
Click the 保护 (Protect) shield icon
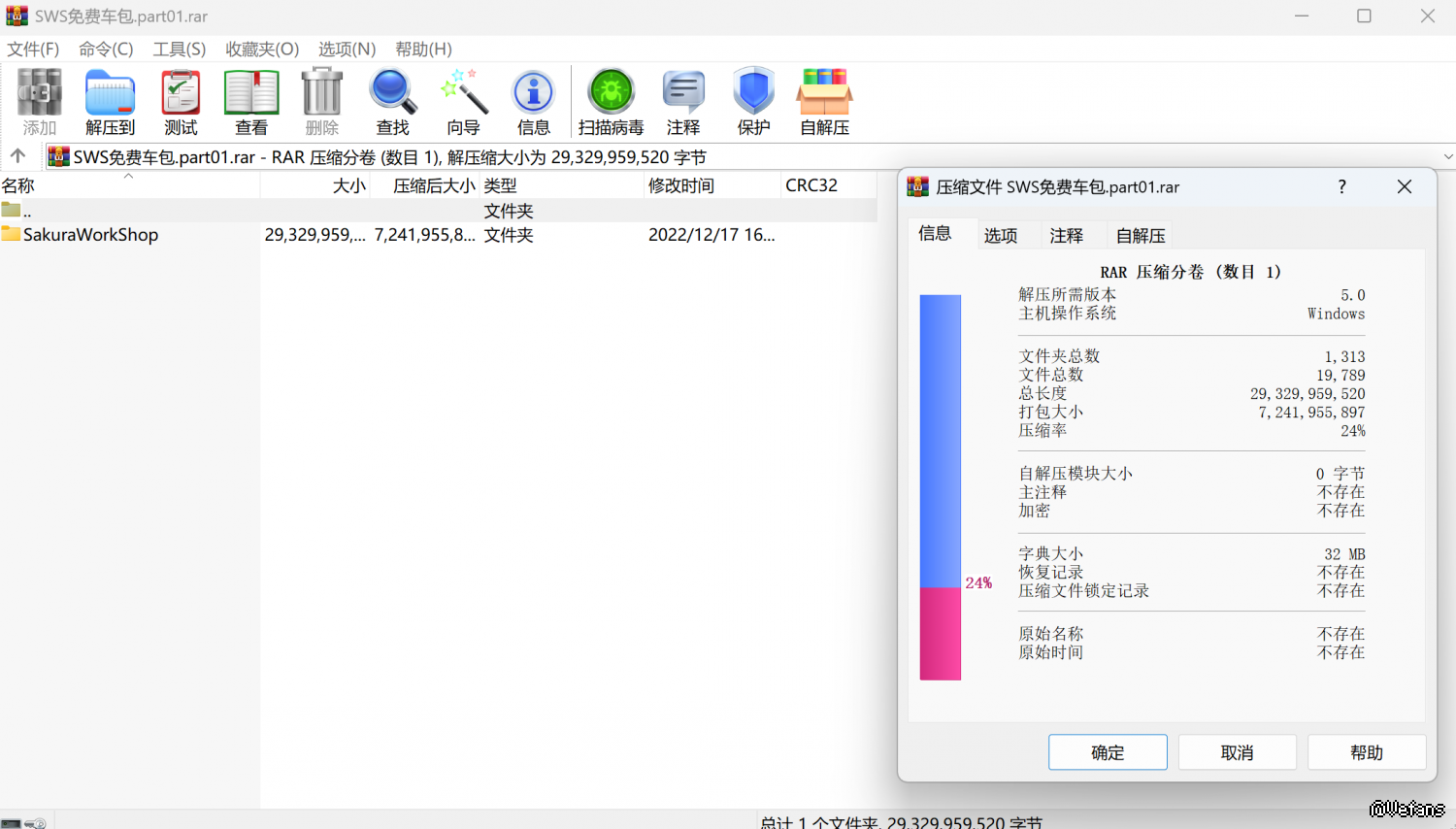coord(753,101)
